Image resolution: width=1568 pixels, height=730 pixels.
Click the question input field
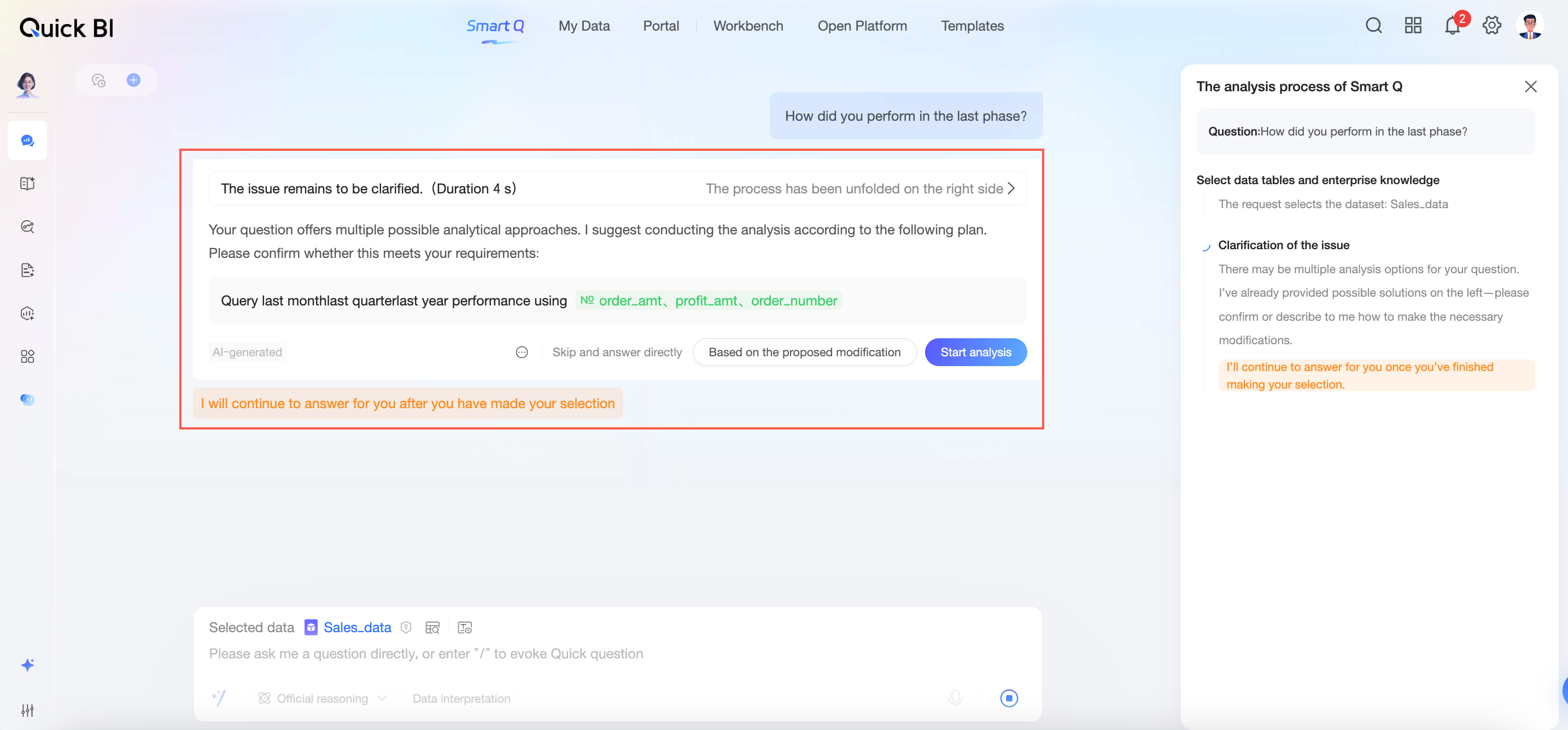pyautogui.click(x=548, y=654)
